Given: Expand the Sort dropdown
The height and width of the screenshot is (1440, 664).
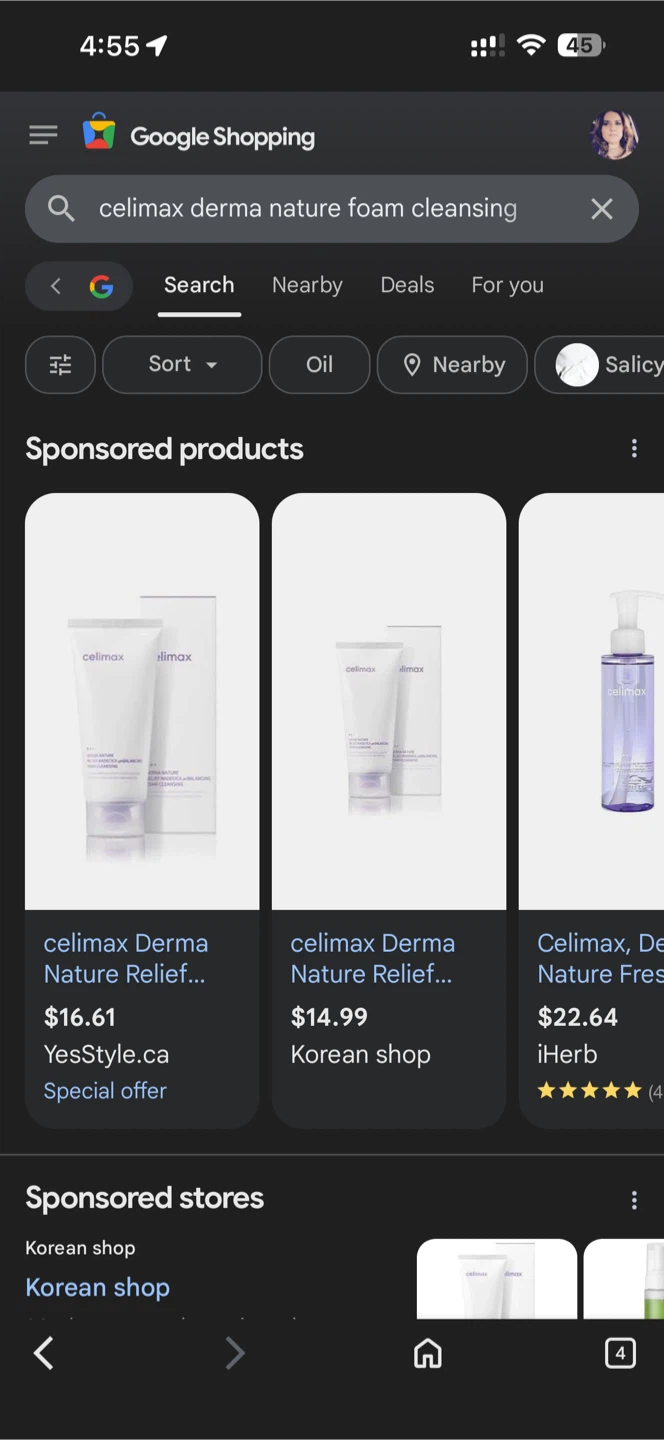Looking at the screenshot, I should (x=182, y=365).
